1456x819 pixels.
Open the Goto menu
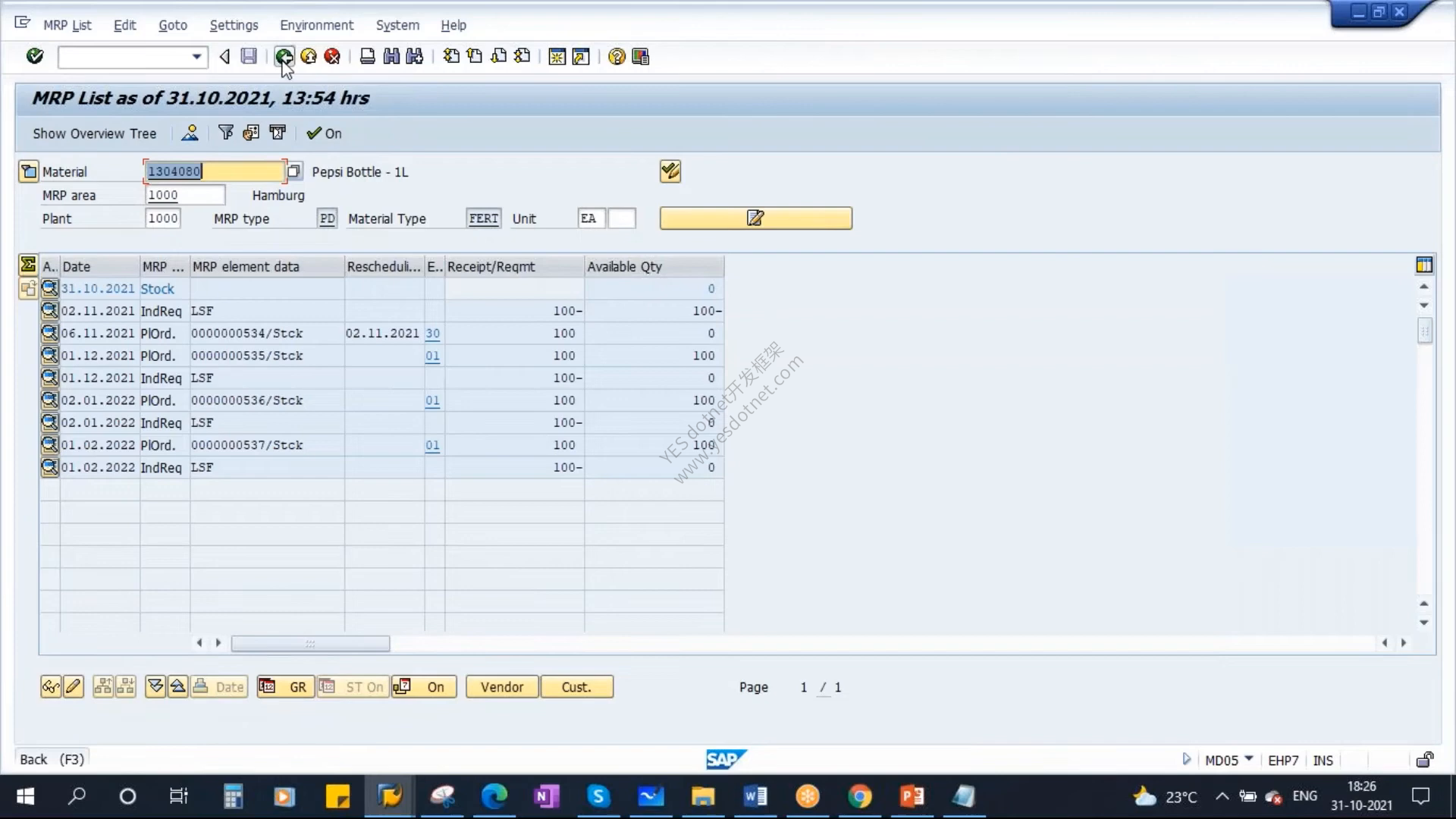pyautogui.click(x=173, y=25)
